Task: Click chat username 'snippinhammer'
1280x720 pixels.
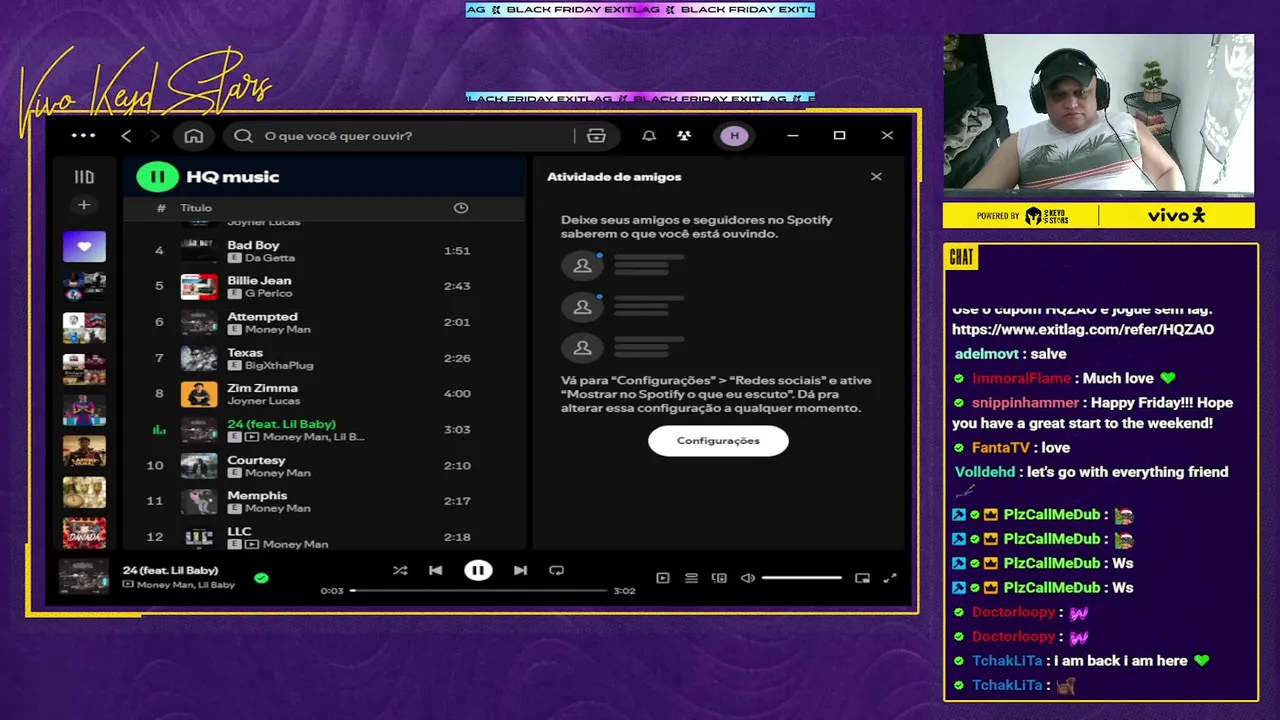Action: 1025,403
